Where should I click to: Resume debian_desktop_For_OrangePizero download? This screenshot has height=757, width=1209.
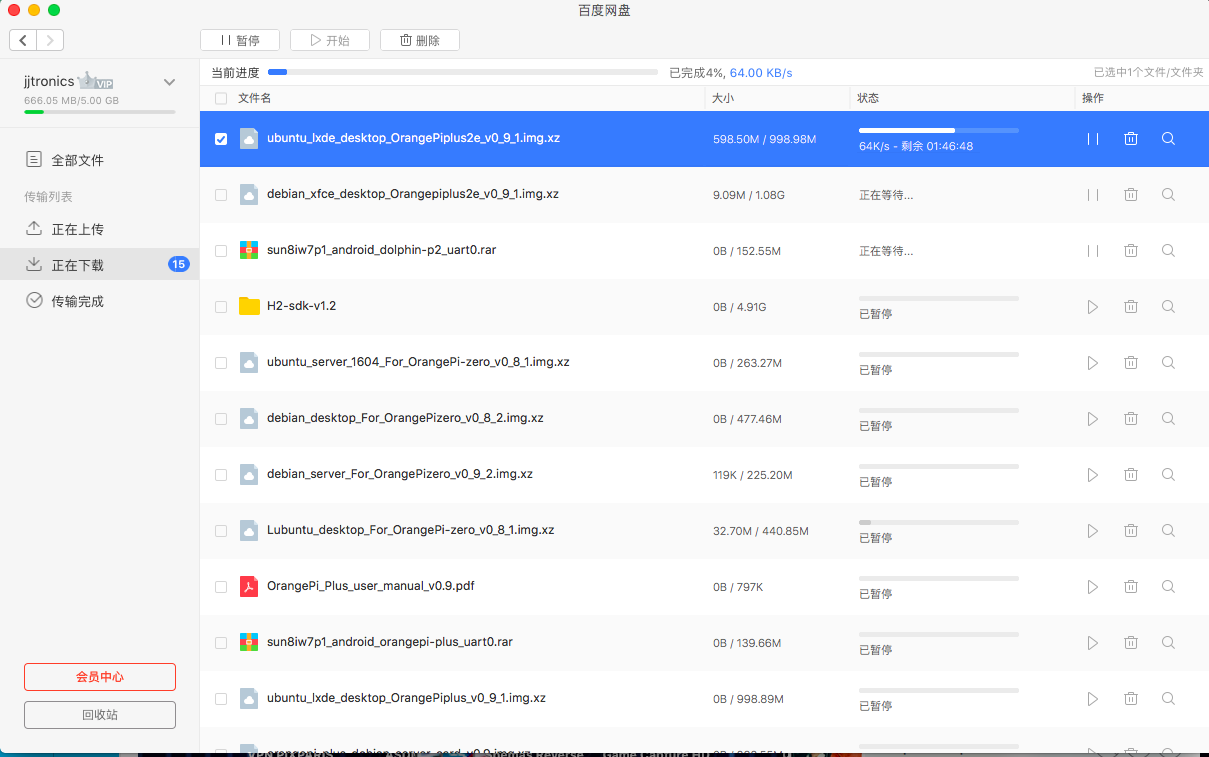[x=1093, y=419]
